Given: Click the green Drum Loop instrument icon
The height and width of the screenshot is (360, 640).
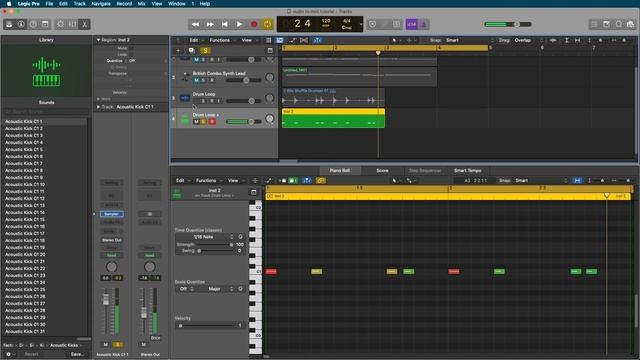Looking at the screenshot, I should 185,119.
